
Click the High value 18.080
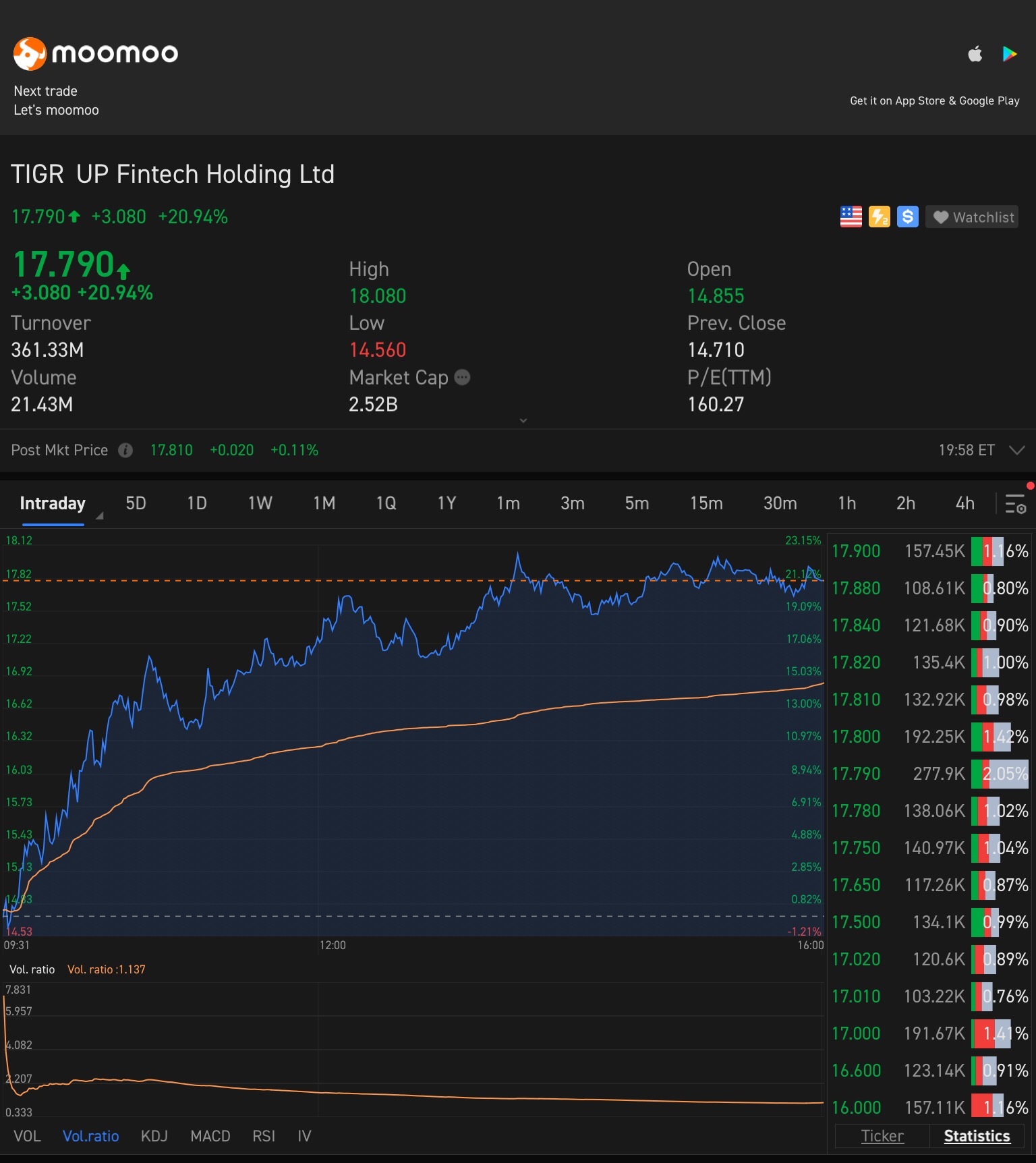378,296
